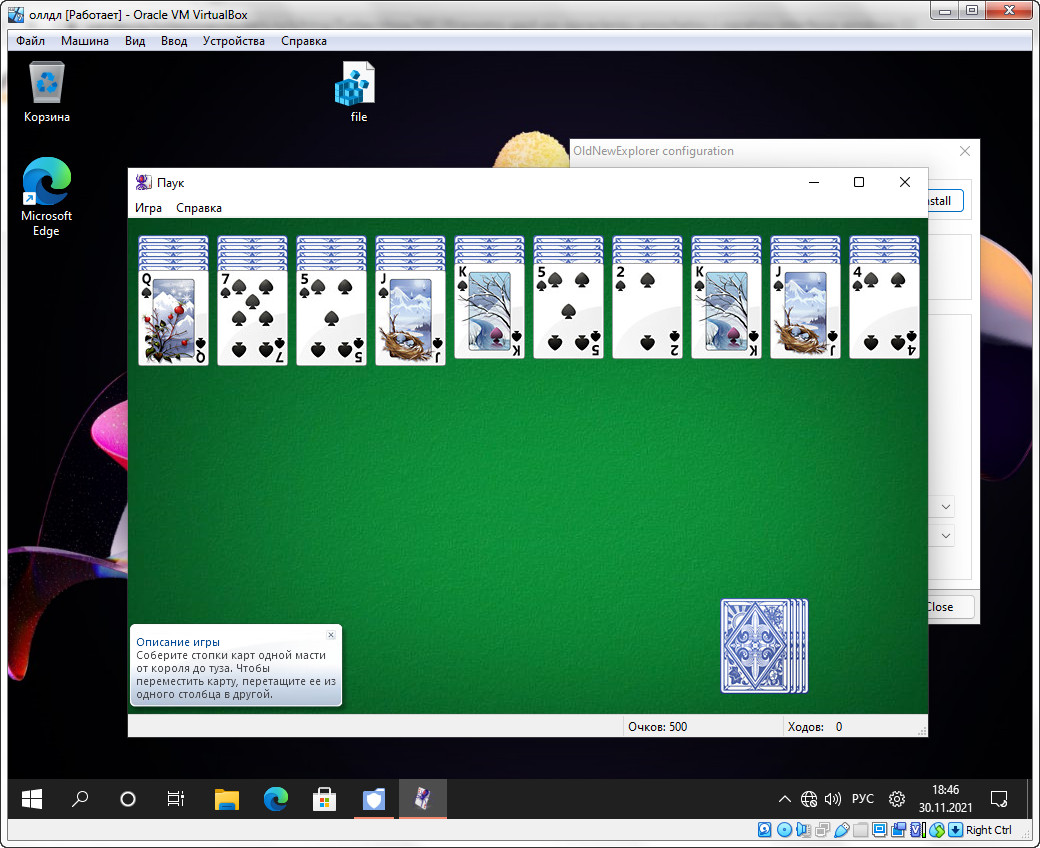Click the Spider solitaire taskbar icon

(422, 799)
